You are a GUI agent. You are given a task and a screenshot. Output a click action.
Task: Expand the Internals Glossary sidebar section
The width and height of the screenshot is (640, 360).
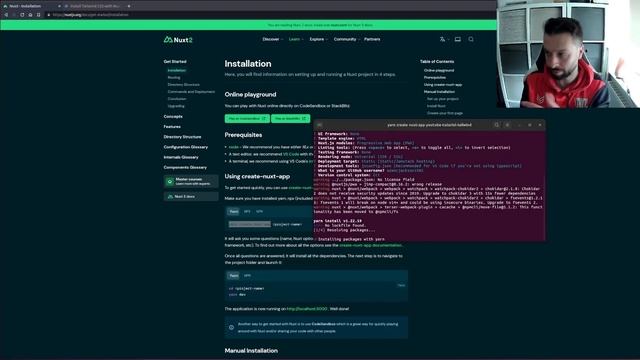coord(181,157)
